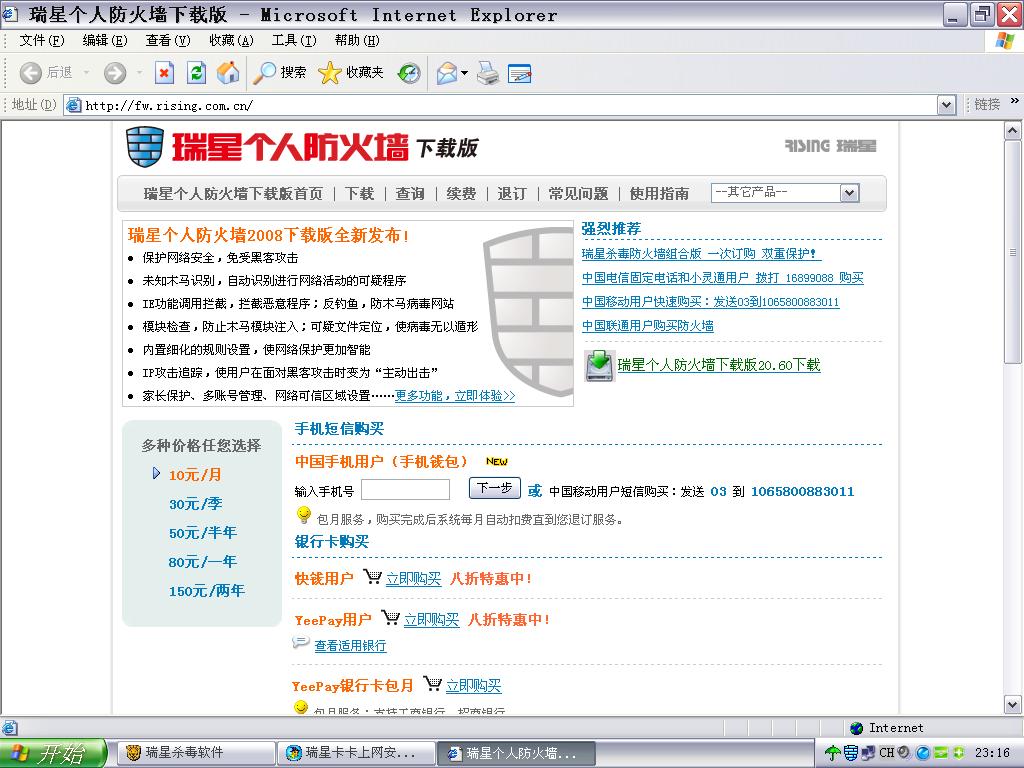Click the Print toolbar icon
Image resolution: width=1024 pixels, height=768 pixels.
pos(488,72)
